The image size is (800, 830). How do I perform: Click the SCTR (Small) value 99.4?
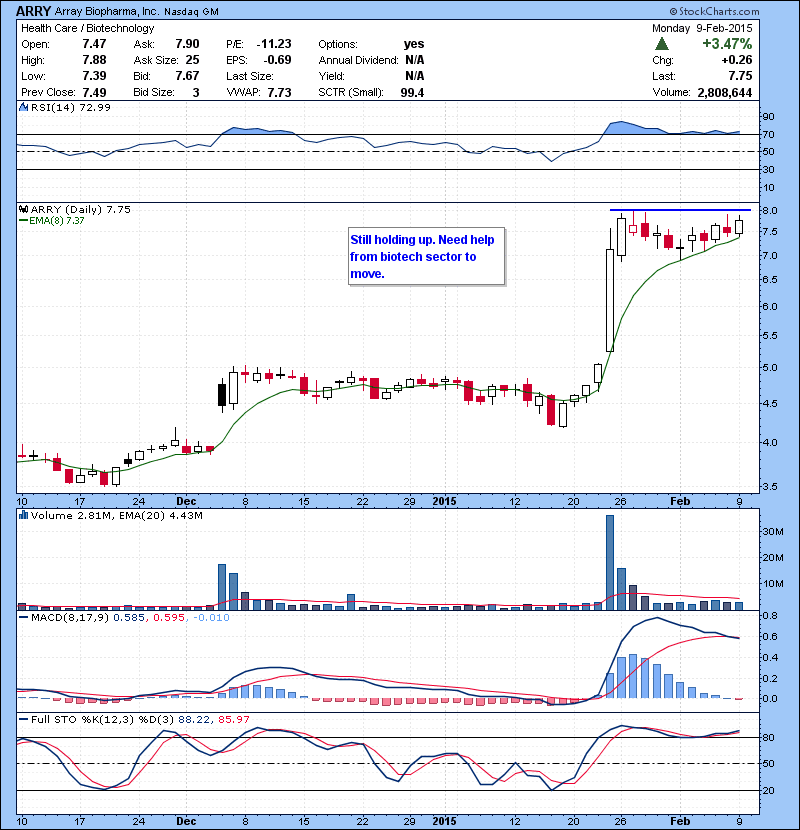tap(412, 92)
